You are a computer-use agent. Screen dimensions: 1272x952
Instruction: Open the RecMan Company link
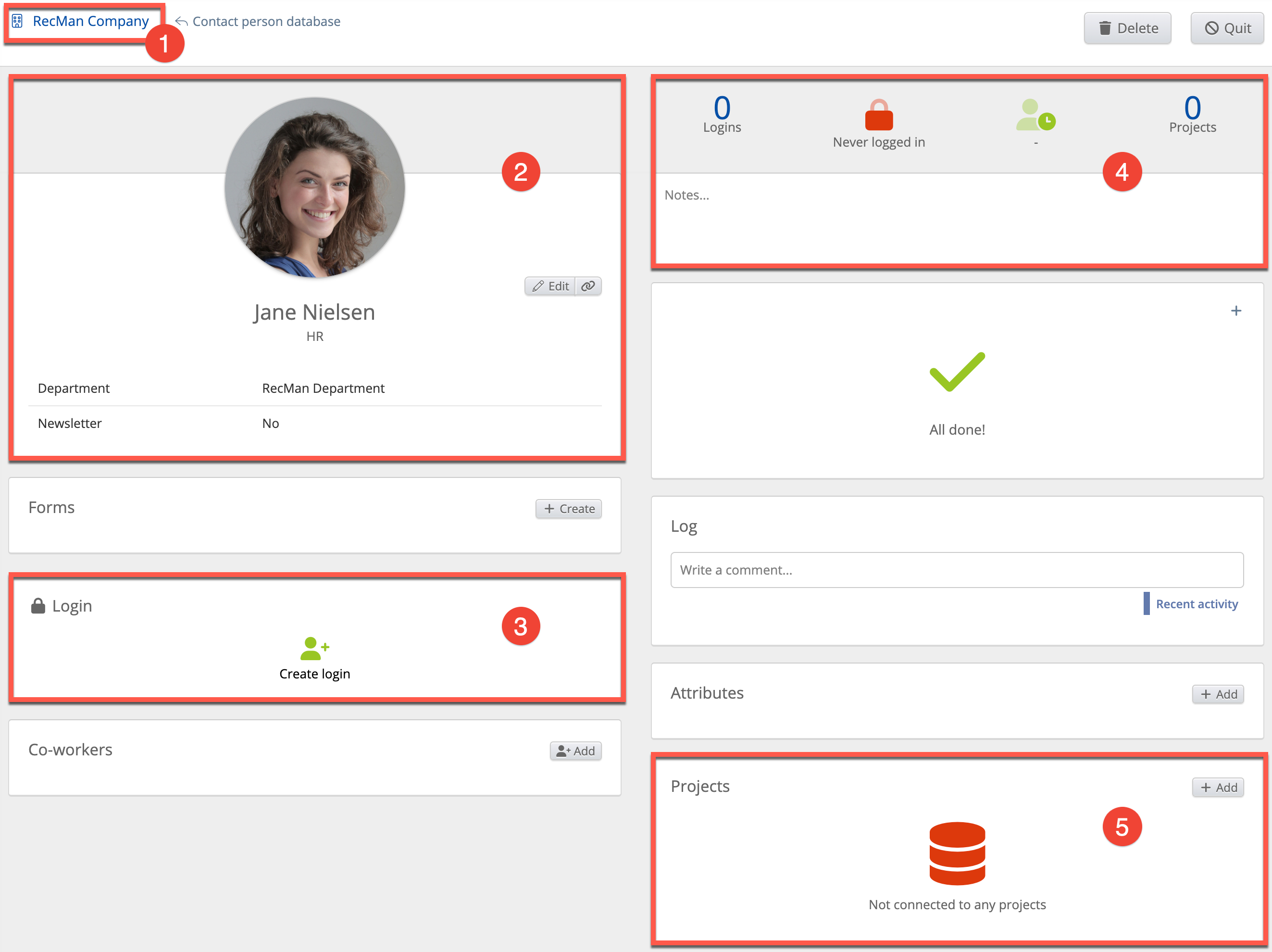90,21
